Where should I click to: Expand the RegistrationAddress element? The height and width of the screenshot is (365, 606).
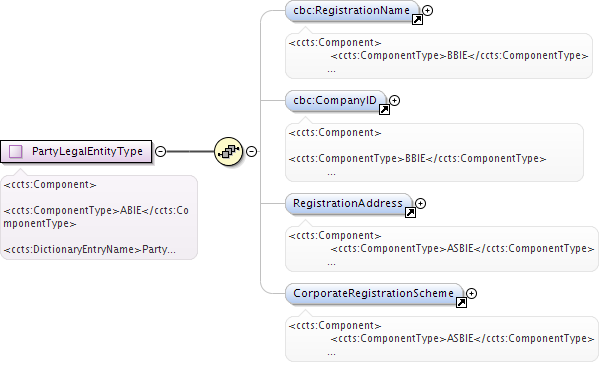pyautogui.click(x=420, y=203)
